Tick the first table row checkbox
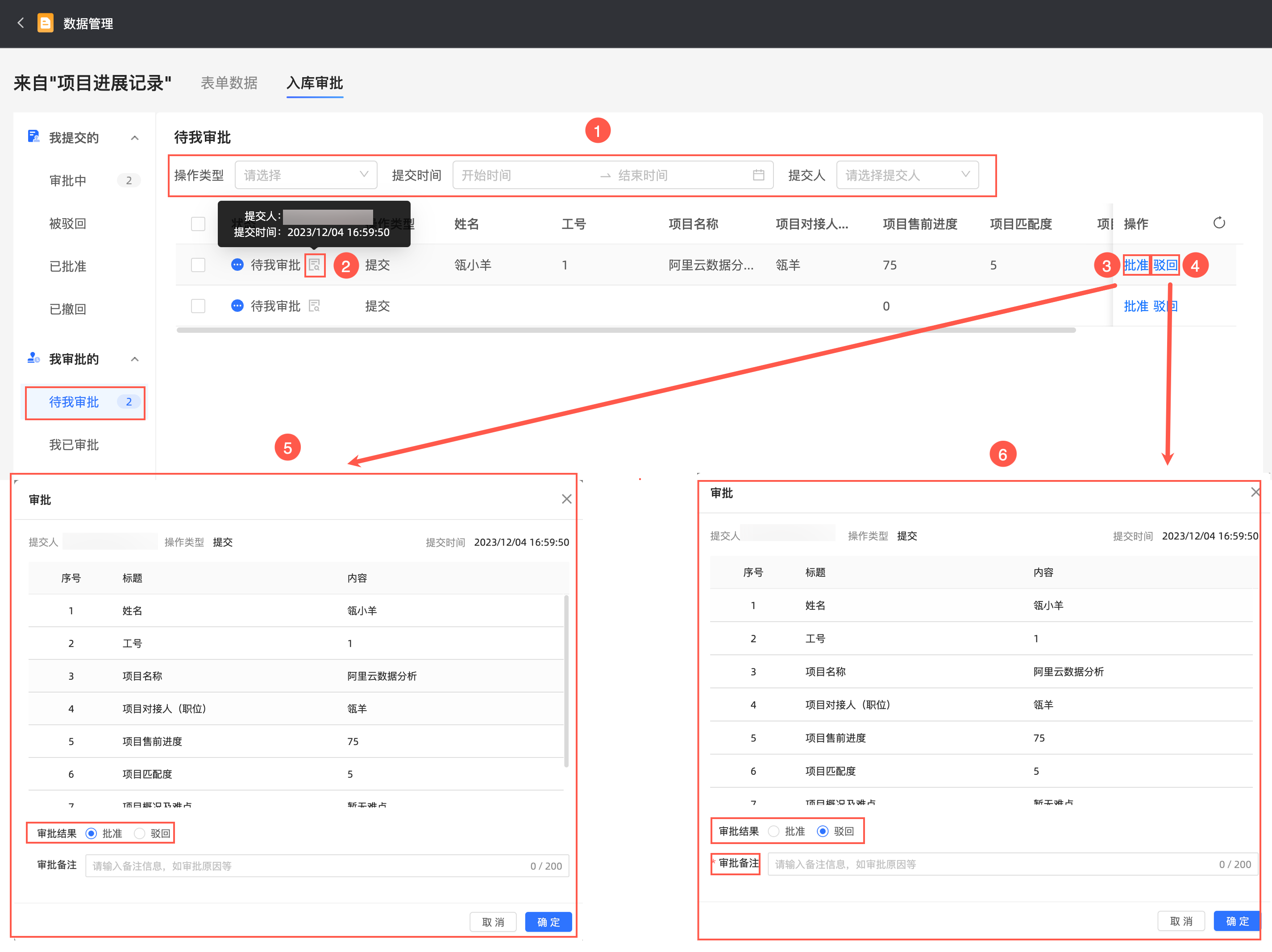 click(198, 265)
